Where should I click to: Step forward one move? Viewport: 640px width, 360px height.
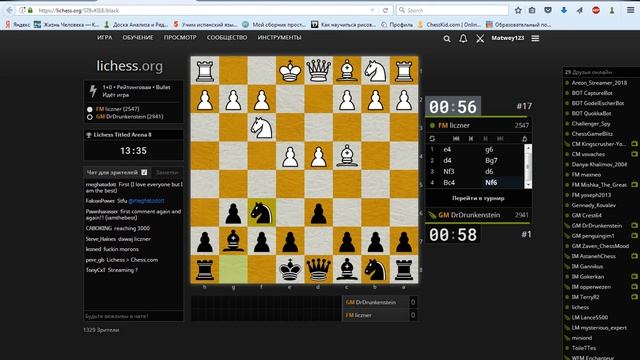click(x=485, y=139)
